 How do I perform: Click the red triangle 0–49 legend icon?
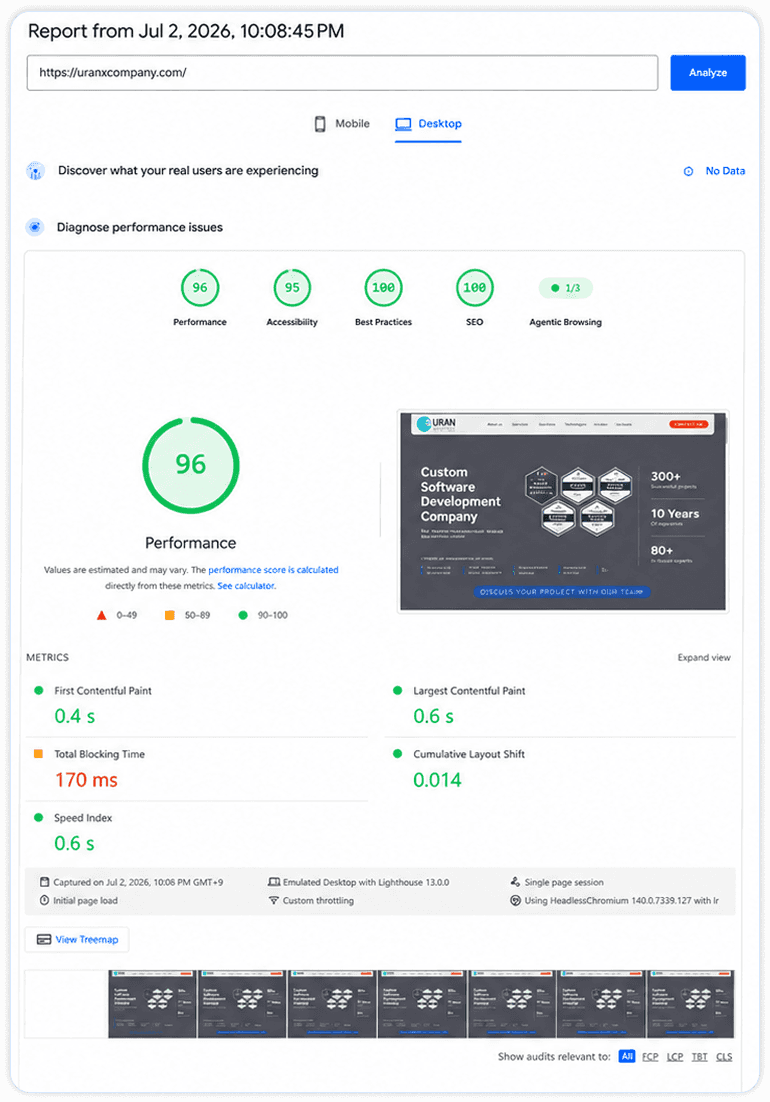click(101, 615)
